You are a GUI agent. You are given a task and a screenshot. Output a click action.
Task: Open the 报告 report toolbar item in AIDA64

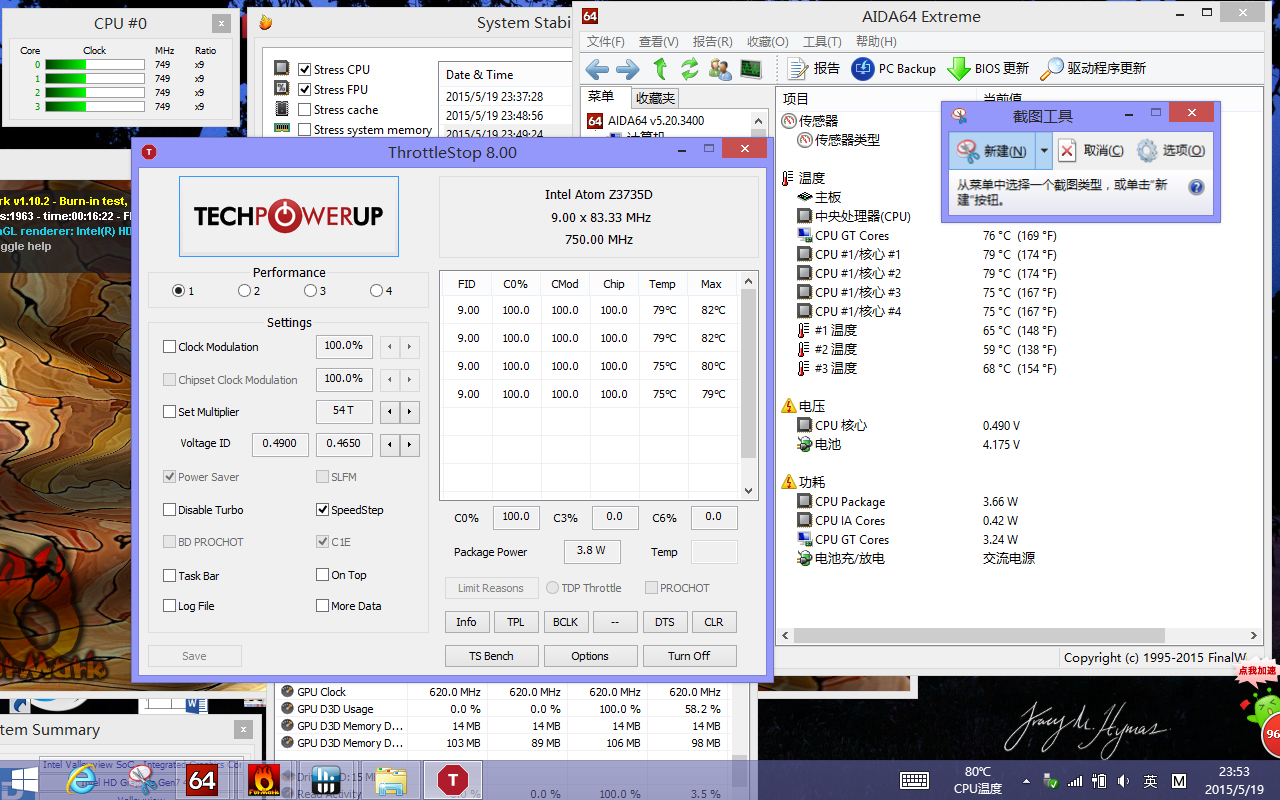coord(813,68)
